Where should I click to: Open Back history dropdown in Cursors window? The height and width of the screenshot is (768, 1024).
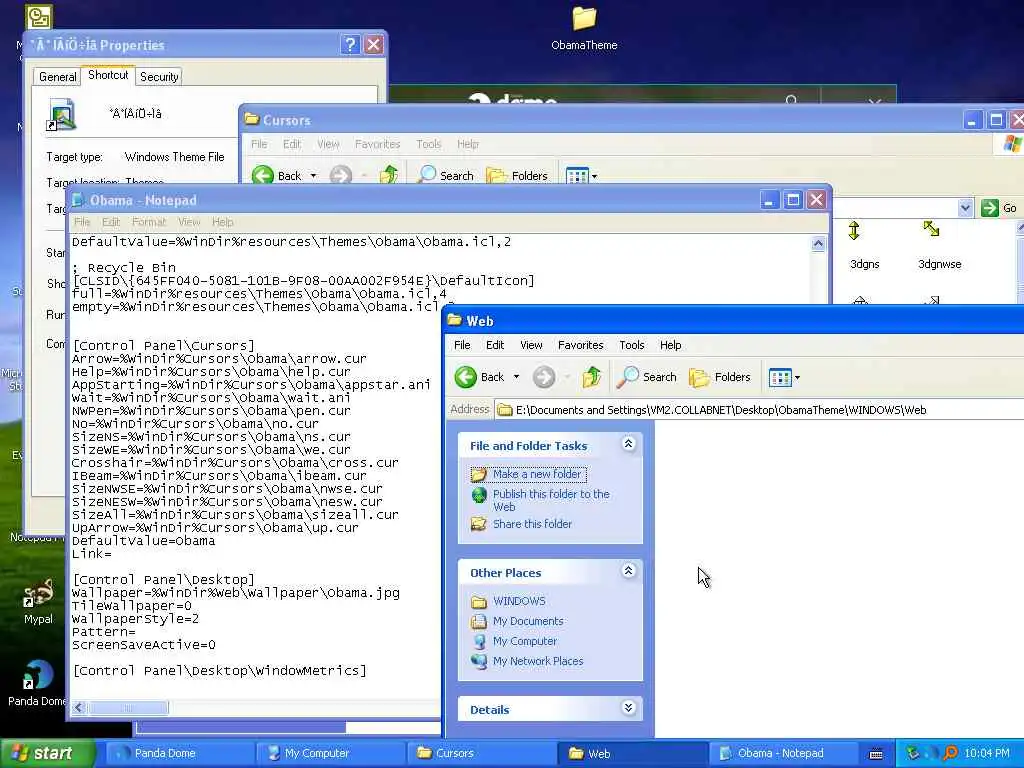(313, 176)
